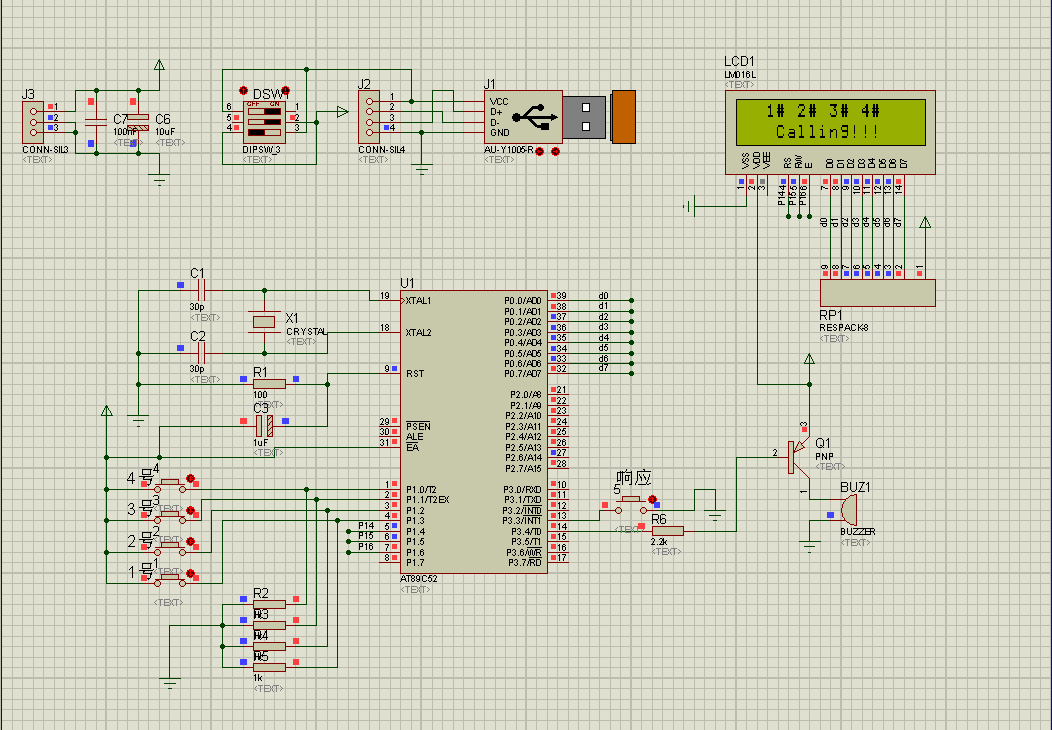Toggle DSW1 switch row between pins 5 and 2
The width and height of the screenshot is (1052, 730).
(x=264, y=122)
